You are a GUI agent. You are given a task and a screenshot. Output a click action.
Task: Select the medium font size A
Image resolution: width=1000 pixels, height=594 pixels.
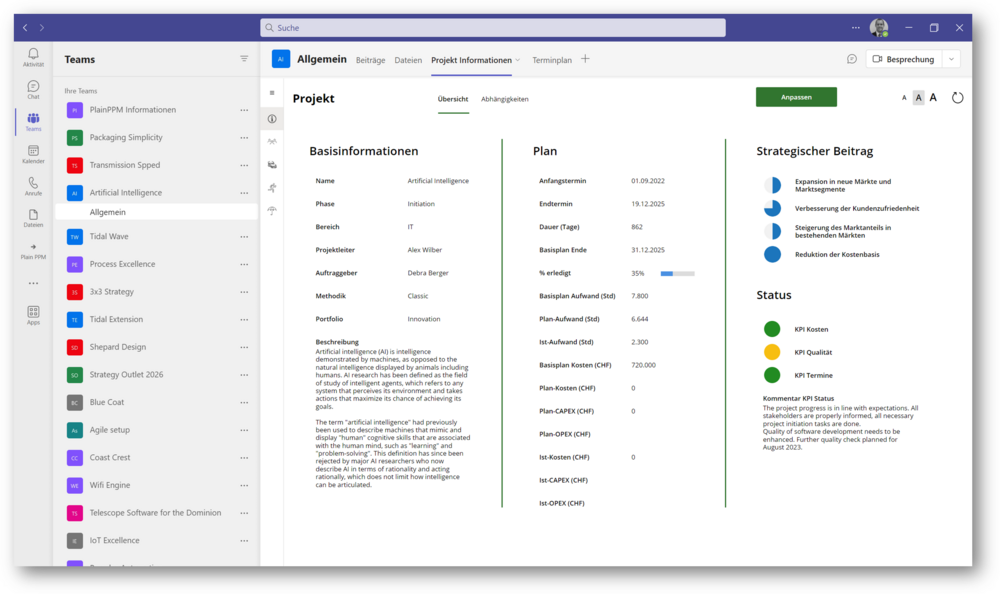918,98
